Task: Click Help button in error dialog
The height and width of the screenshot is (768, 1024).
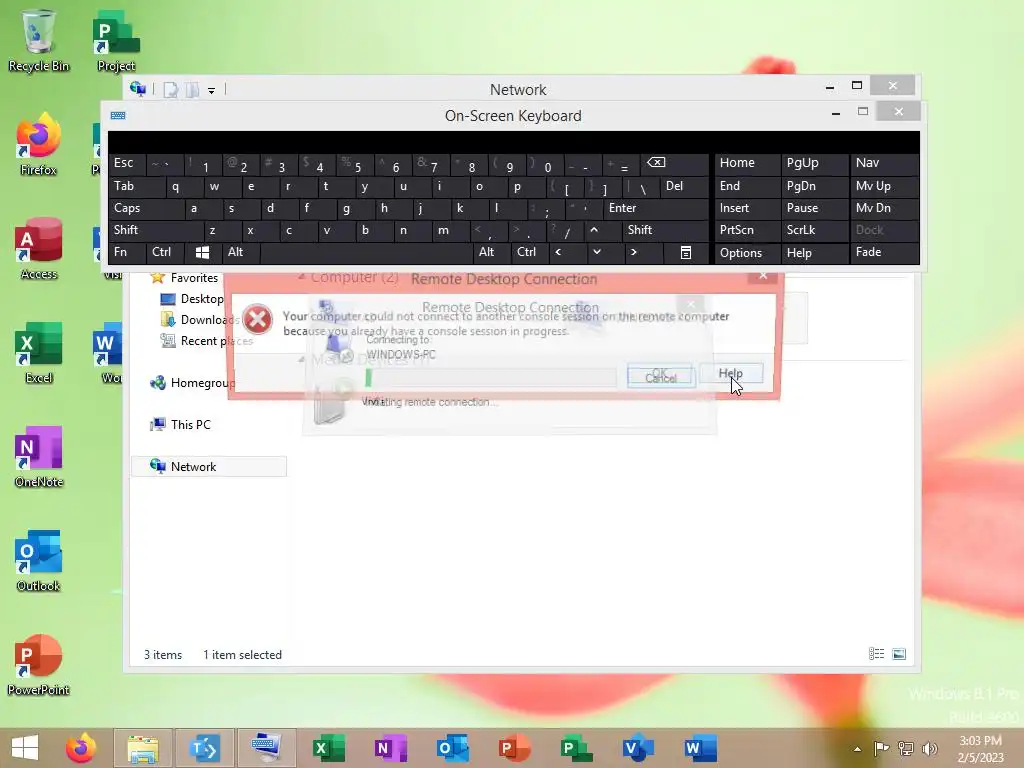Action: point(731,374)
